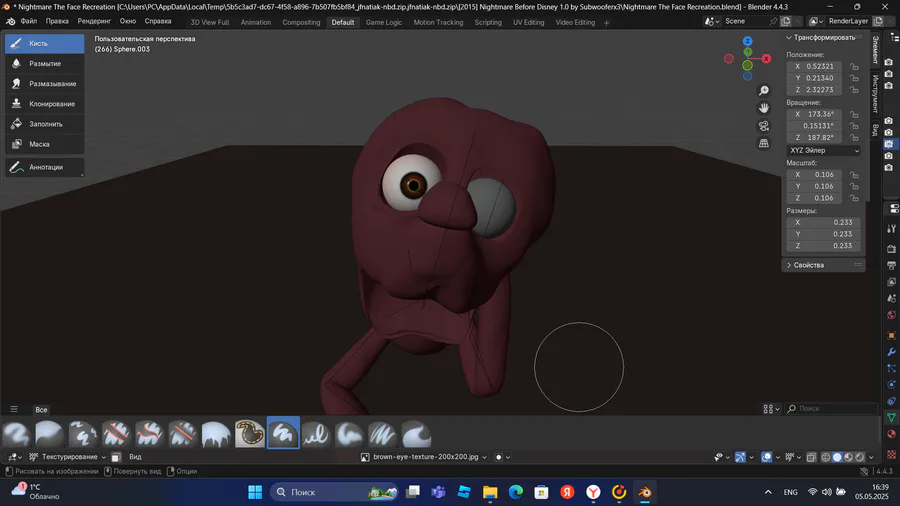The height and width of the screenshot is (506, 900).
Task: Open the Правка menu
Action: pyautogui.click(x=57, y=21)
